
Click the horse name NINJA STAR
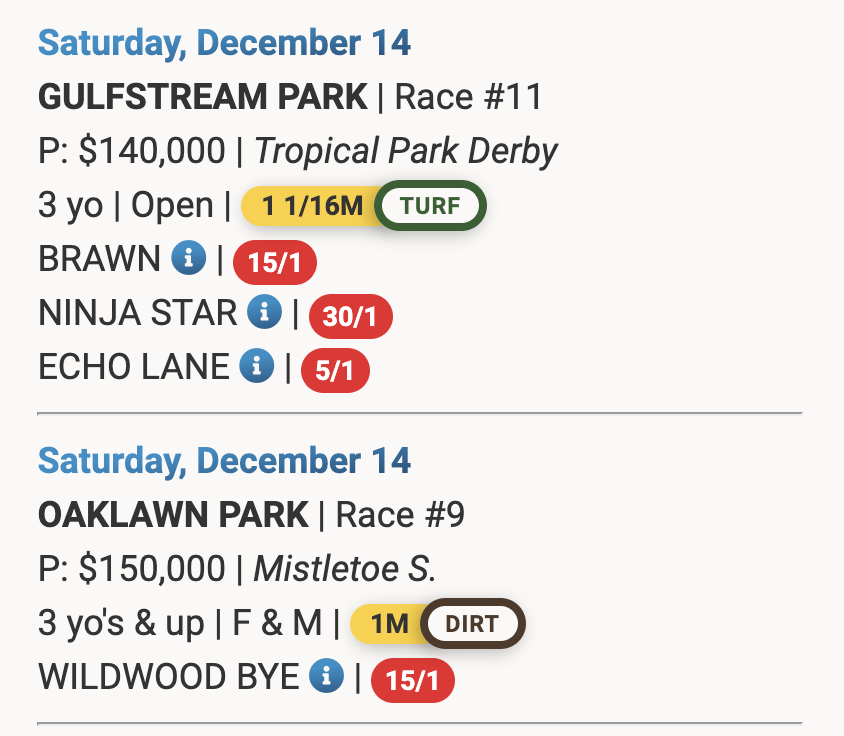(x=137, y=314)
